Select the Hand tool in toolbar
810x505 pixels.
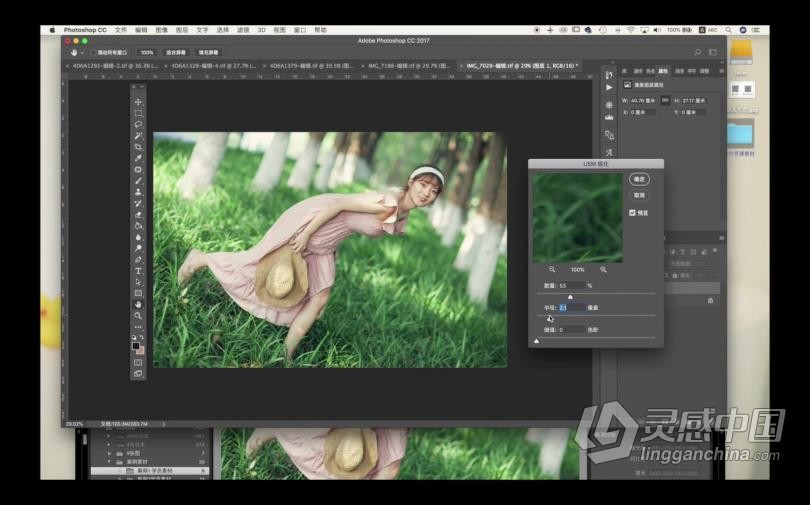pos(138,305)
